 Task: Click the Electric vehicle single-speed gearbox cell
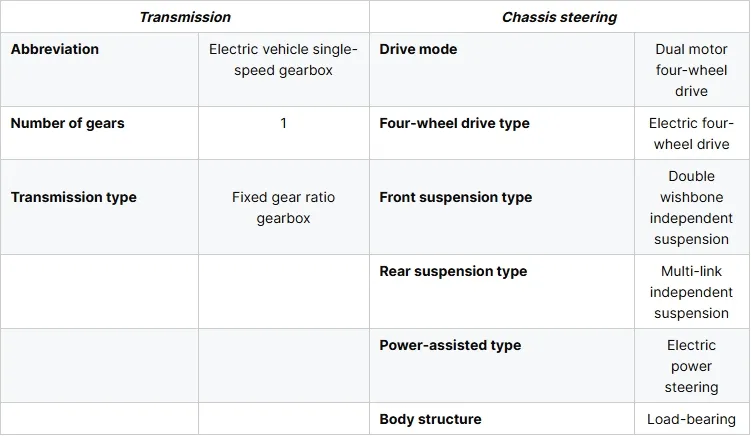tap(284, 69)
